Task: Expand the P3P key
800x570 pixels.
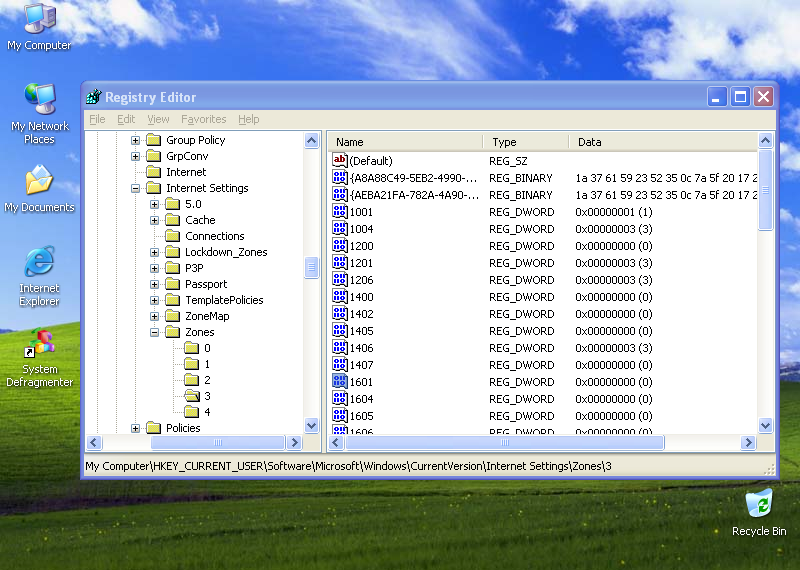Action: [x=154, y=268]
